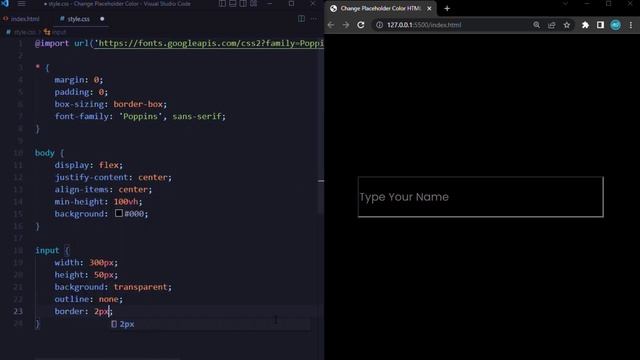The width and height of the screenshot is (640, 360).
Task: Split the editor to the right
Action: 301,19
